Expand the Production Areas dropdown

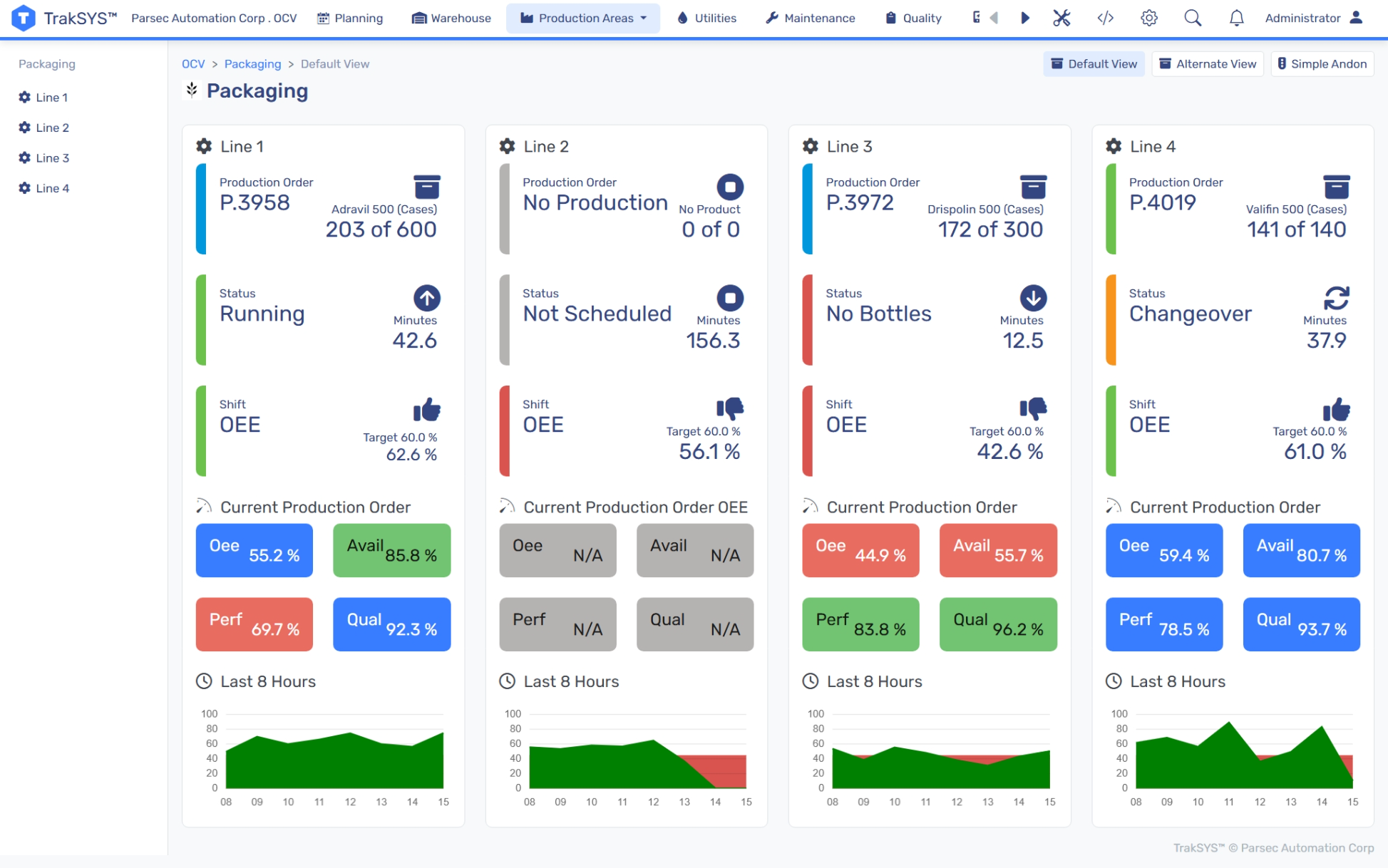[x=583, y=18]
